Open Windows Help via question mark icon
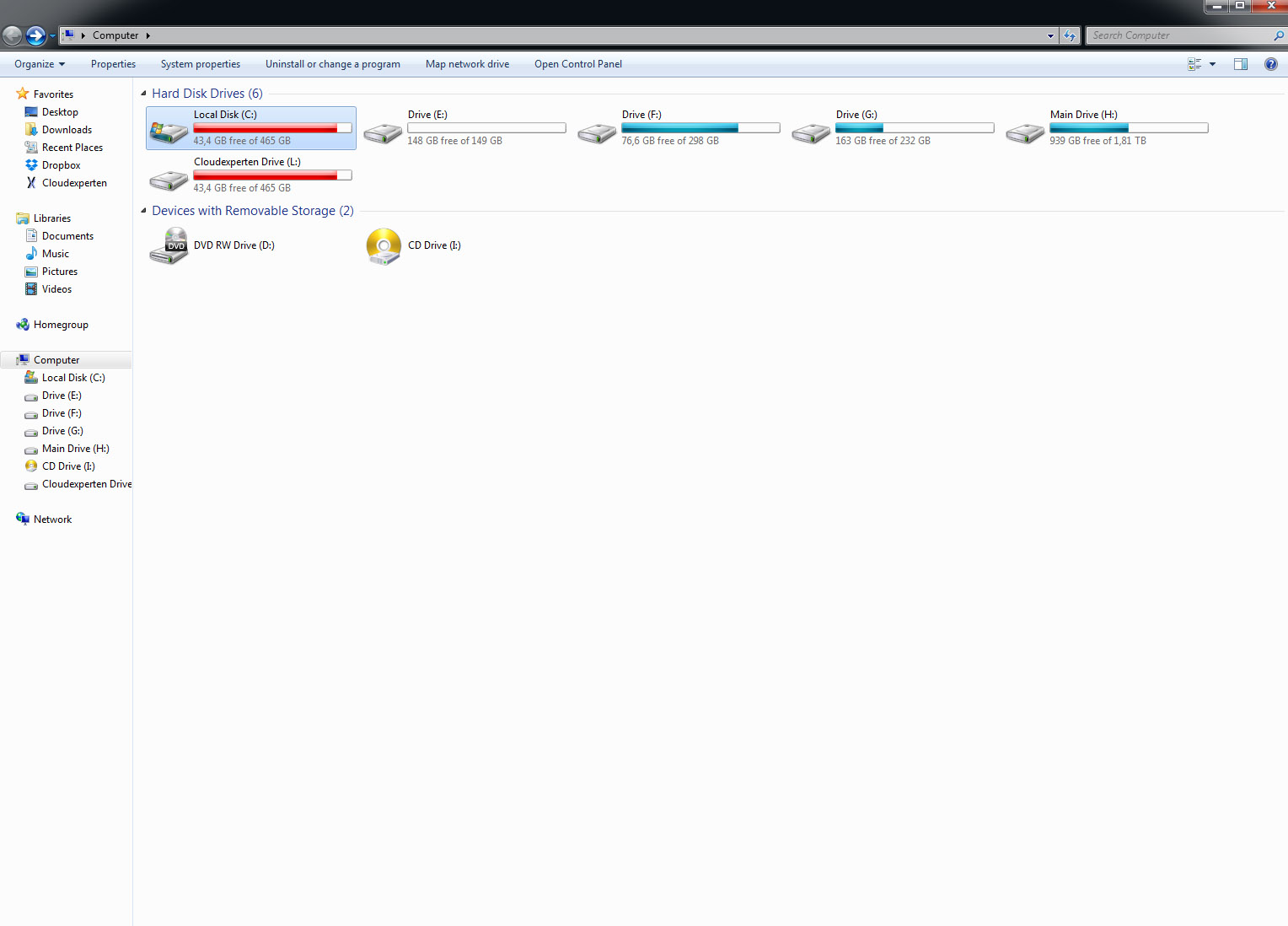 [1271, 64]
